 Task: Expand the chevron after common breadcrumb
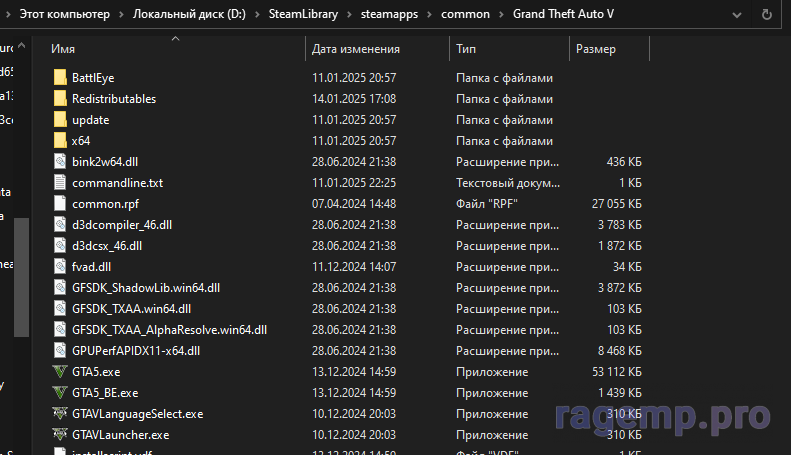click(501, 15)
